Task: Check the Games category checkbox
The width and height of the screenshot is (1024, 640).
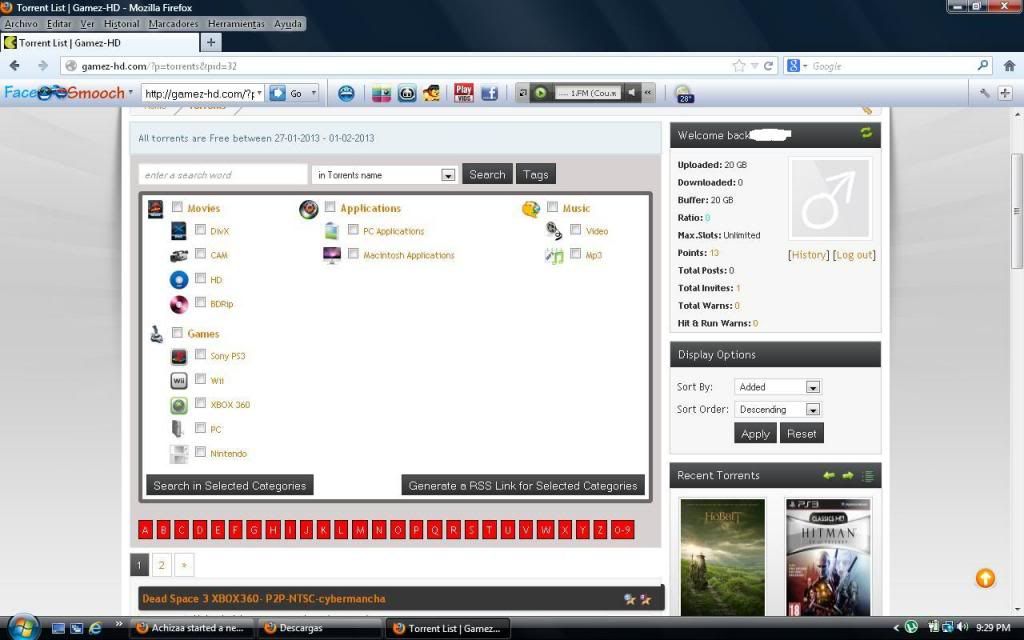Action: [177, 332]
